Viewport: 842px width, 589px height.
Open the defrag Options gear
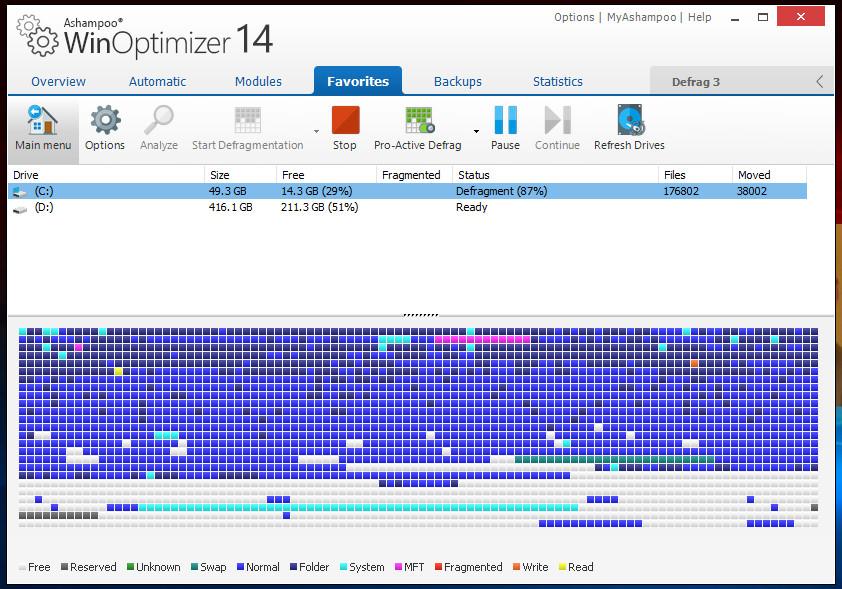pos(105,120)
